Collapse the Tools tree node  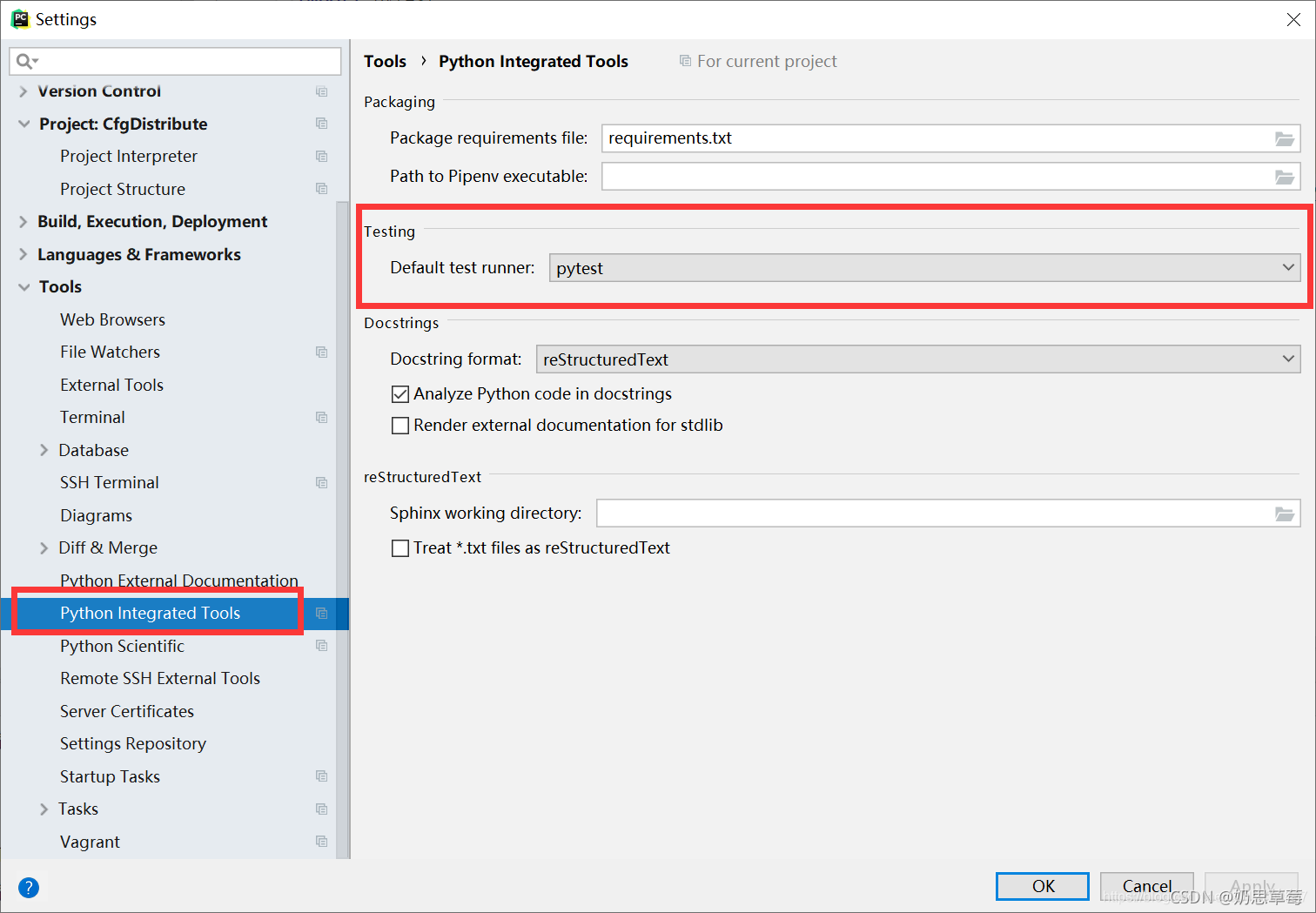pos(23,287)
